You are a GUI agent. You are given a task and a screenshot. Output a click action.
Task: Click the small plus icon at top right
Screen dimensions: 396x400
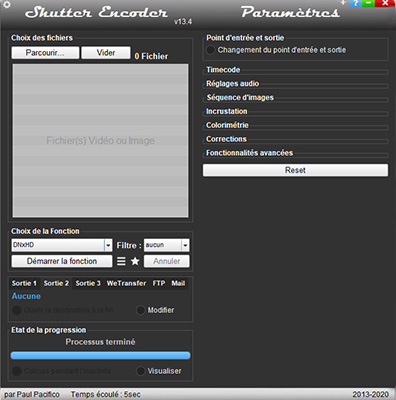click(343, 3)
